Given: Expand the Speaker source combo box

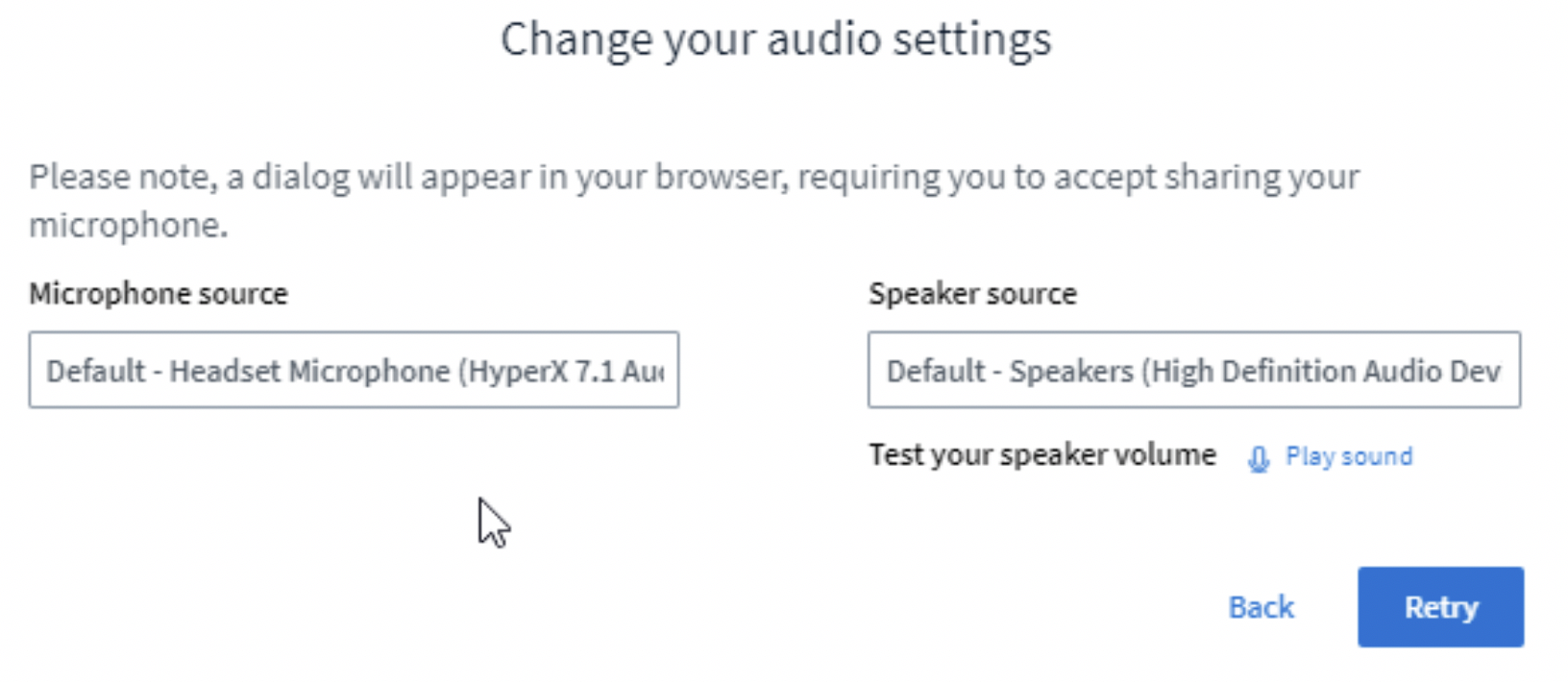Looking at the screenshot, I should [1194, 370].
